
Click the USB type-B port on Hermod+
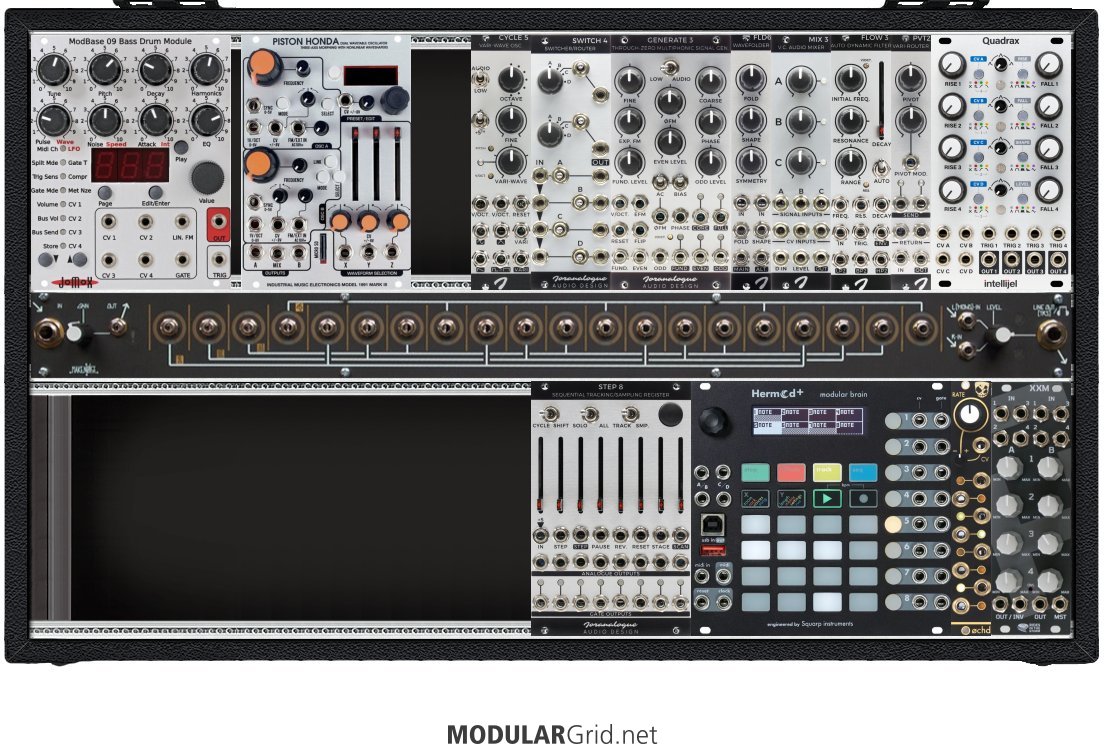[712, 525]
